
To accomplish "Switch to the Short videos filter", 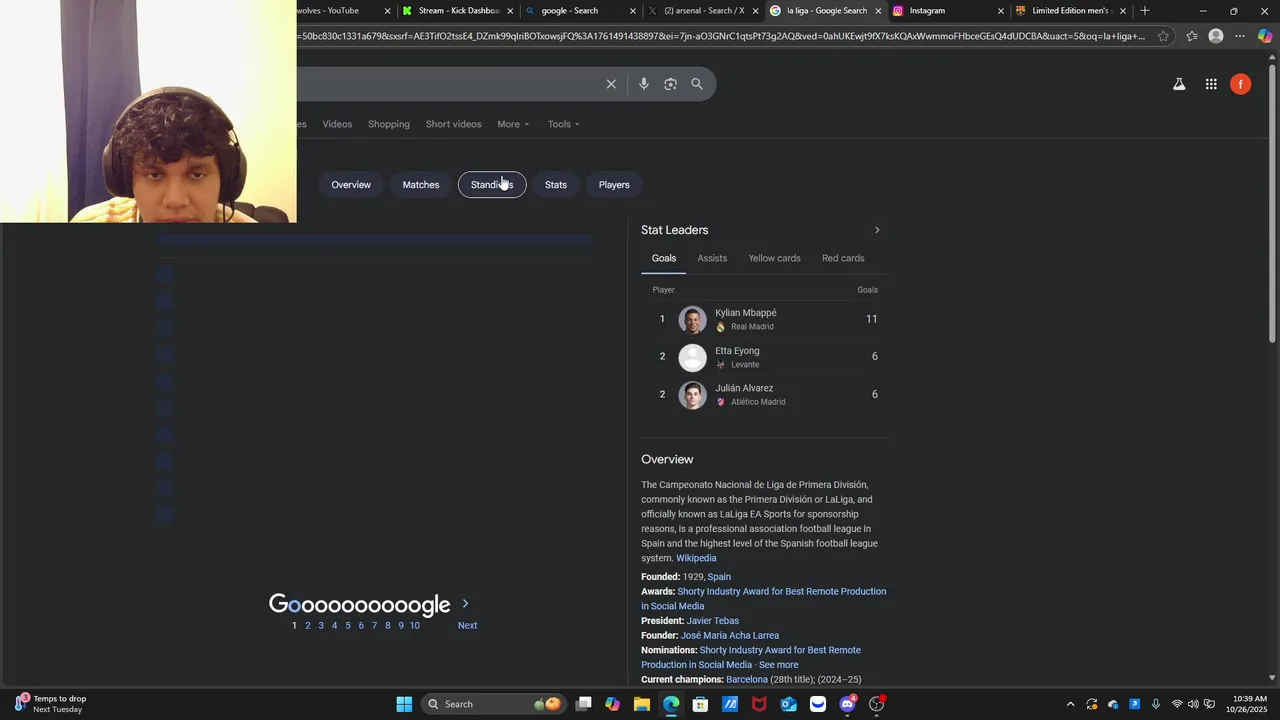I will click(453, 124).
